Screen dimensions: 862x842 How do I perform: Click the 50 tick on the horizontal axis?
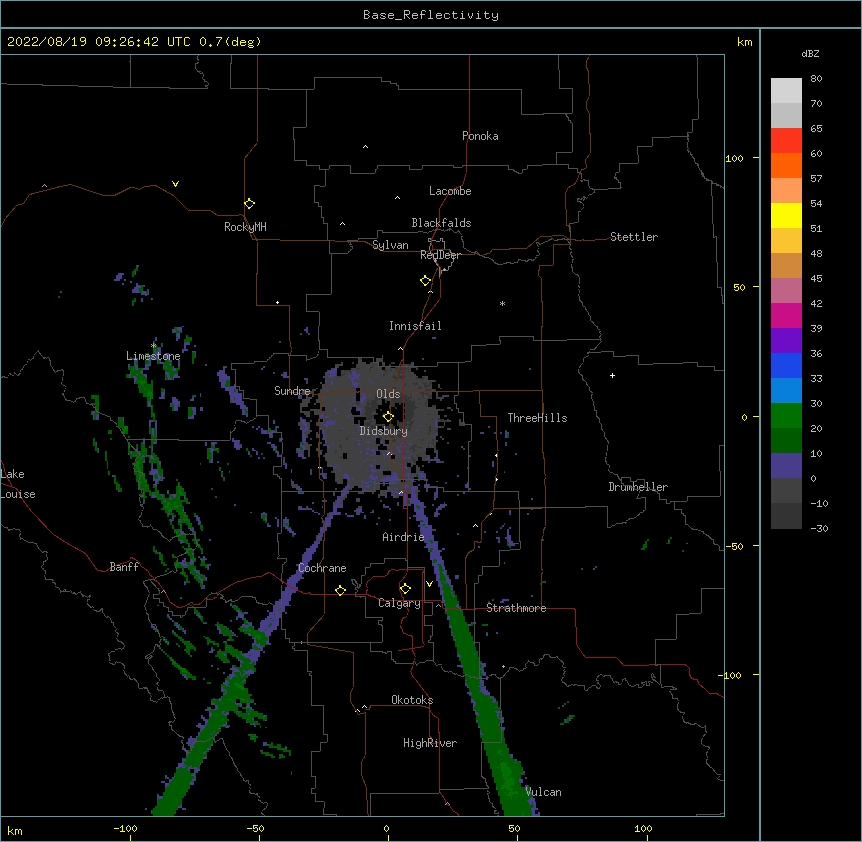click(514, 828)
